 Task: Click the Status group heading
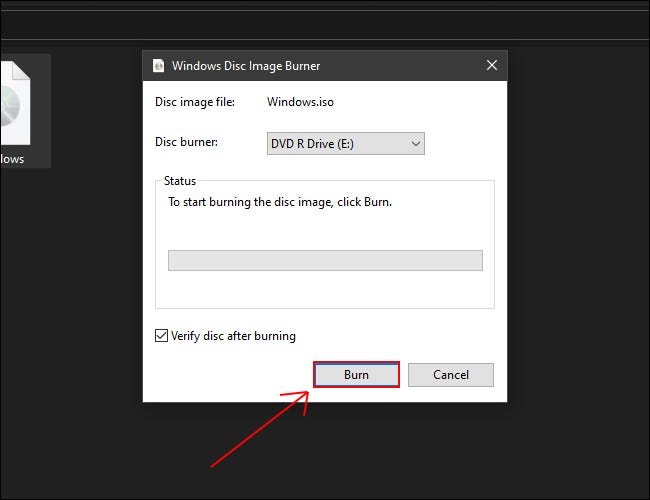[181, 181]
